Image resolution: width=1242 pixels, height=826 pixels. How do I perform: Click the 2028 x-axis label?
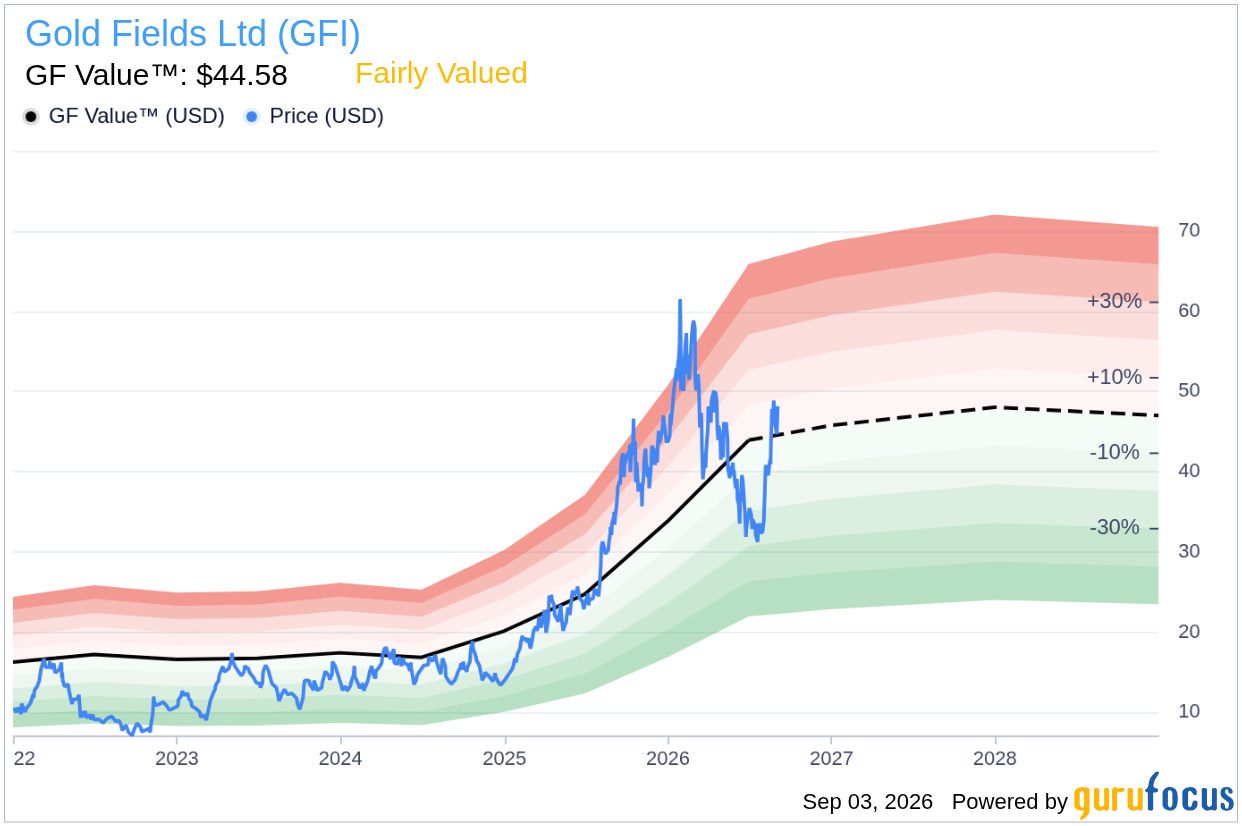(994, 758)
